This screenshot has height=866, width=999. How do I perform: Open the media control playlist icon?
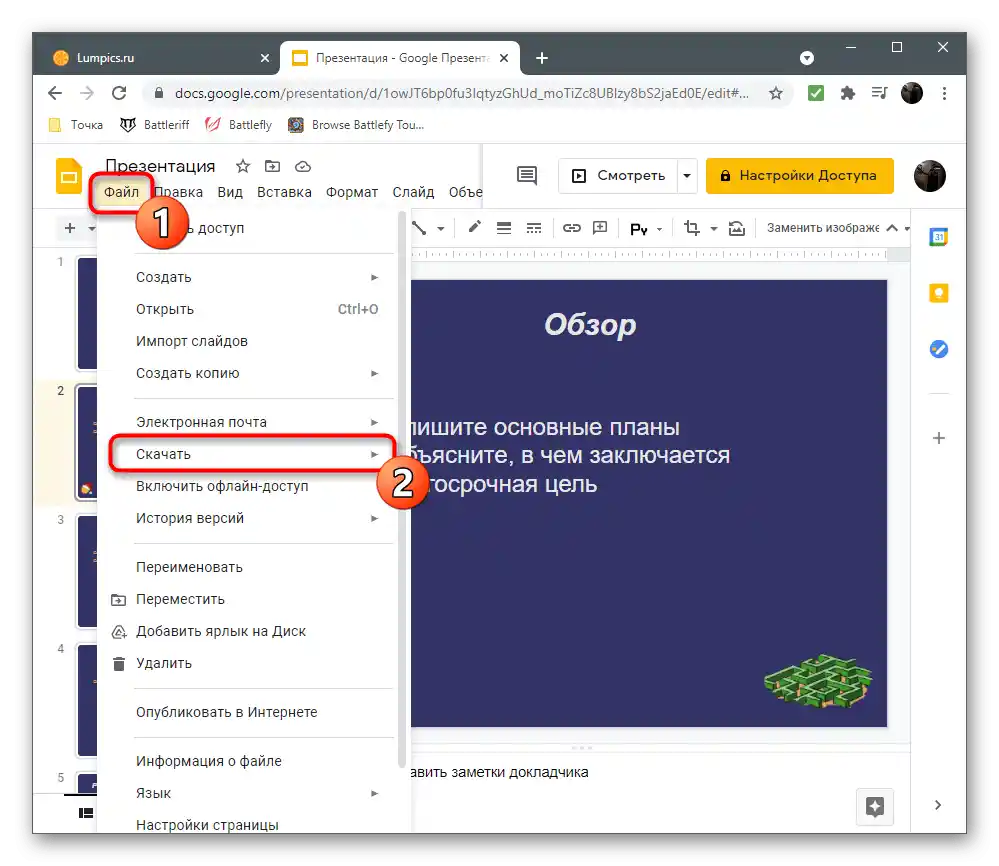[x=879, y=94]
